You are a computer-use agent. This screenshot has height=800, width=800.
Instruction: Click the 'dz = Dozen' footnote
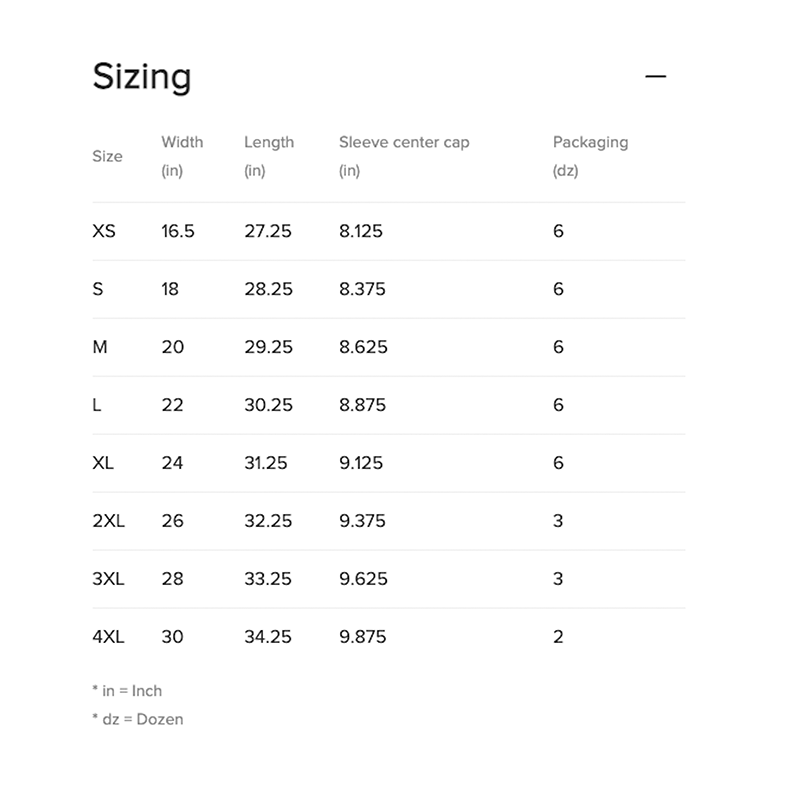(138, 719)
